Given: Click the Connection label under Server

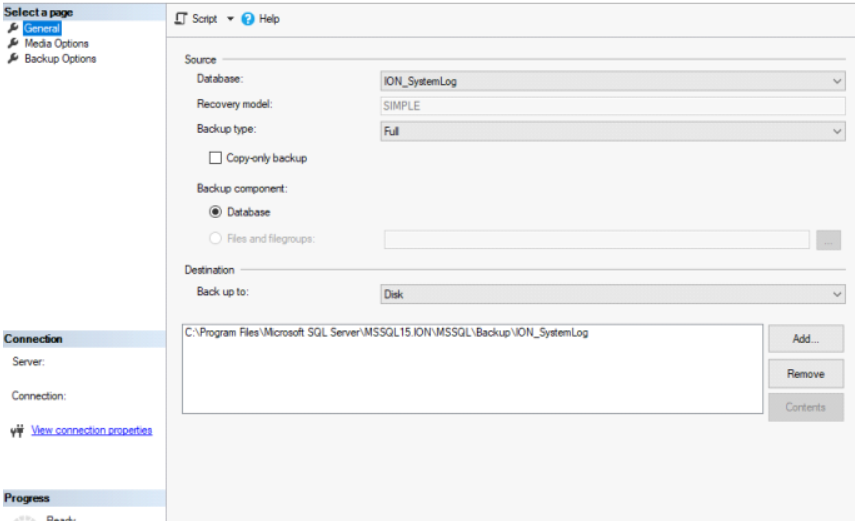Looking at the screenshot, I should (x=39, y=396).
